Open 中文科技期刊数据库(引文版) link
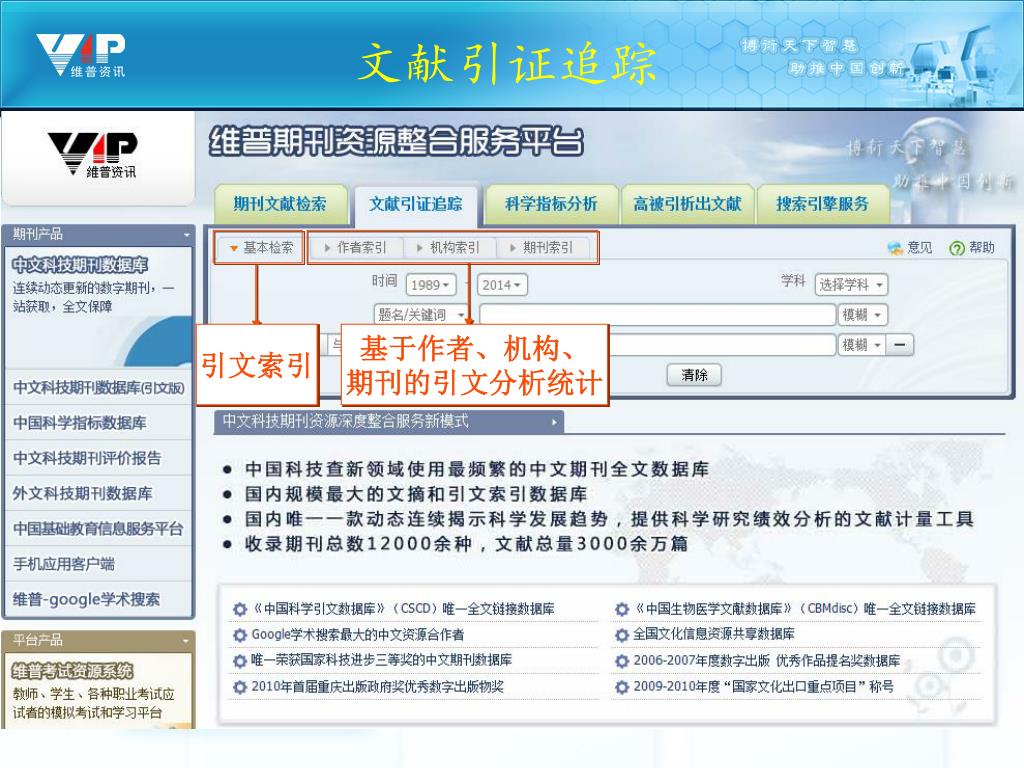 (x=99, y=387)
